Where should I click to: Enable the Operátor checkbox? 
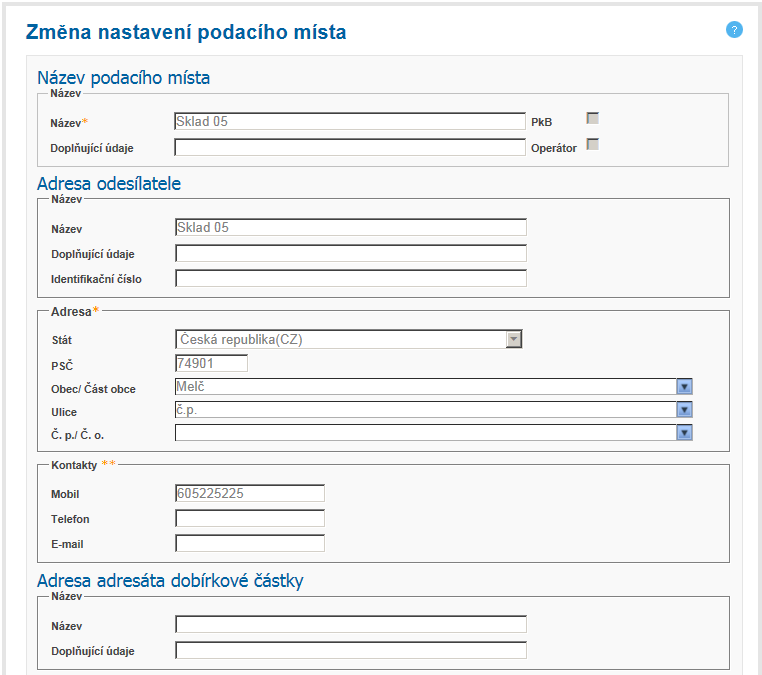[592, 145]
